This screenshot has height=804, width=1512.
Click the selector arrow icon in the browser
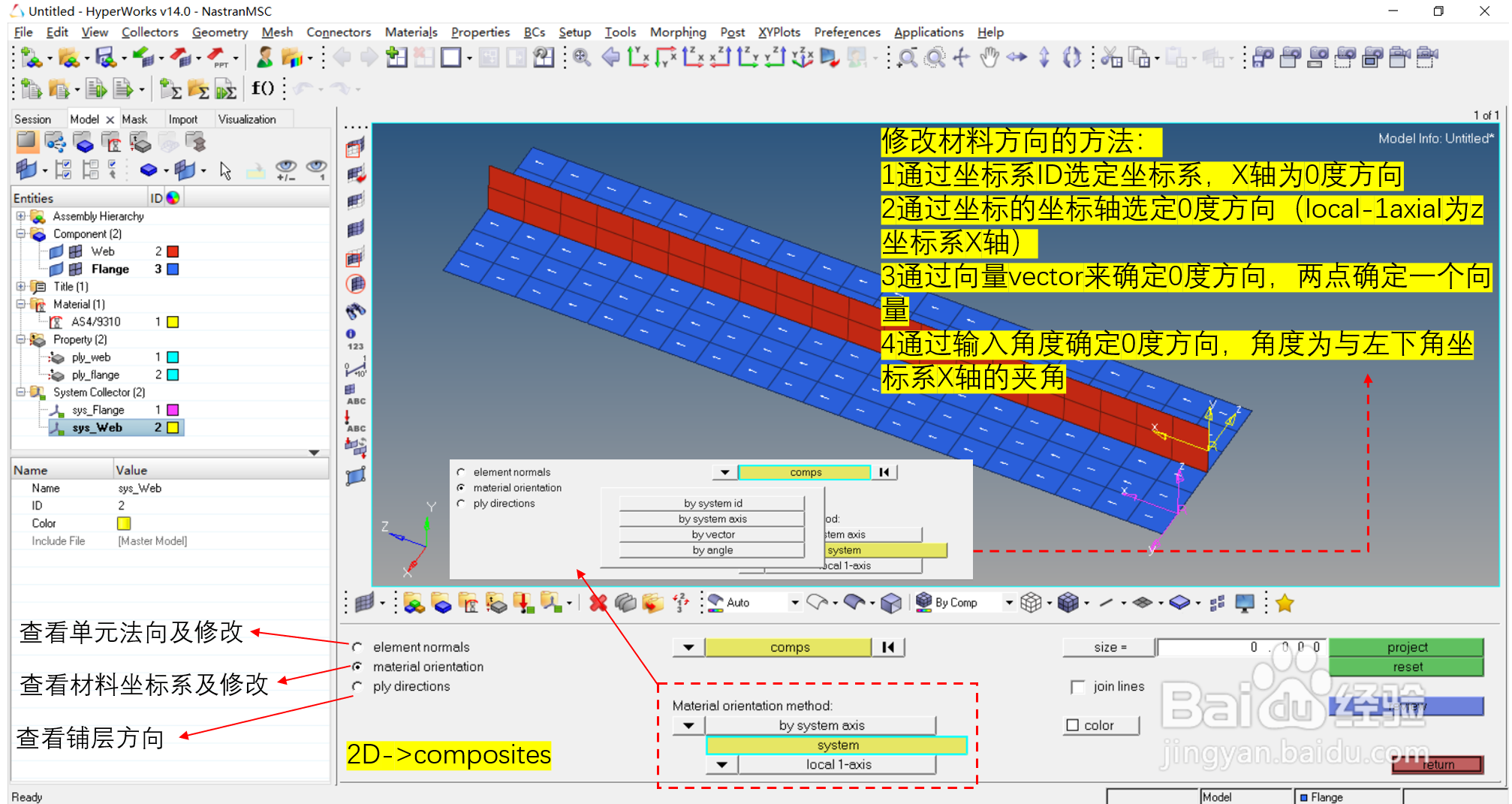click(x=225, y=170)
